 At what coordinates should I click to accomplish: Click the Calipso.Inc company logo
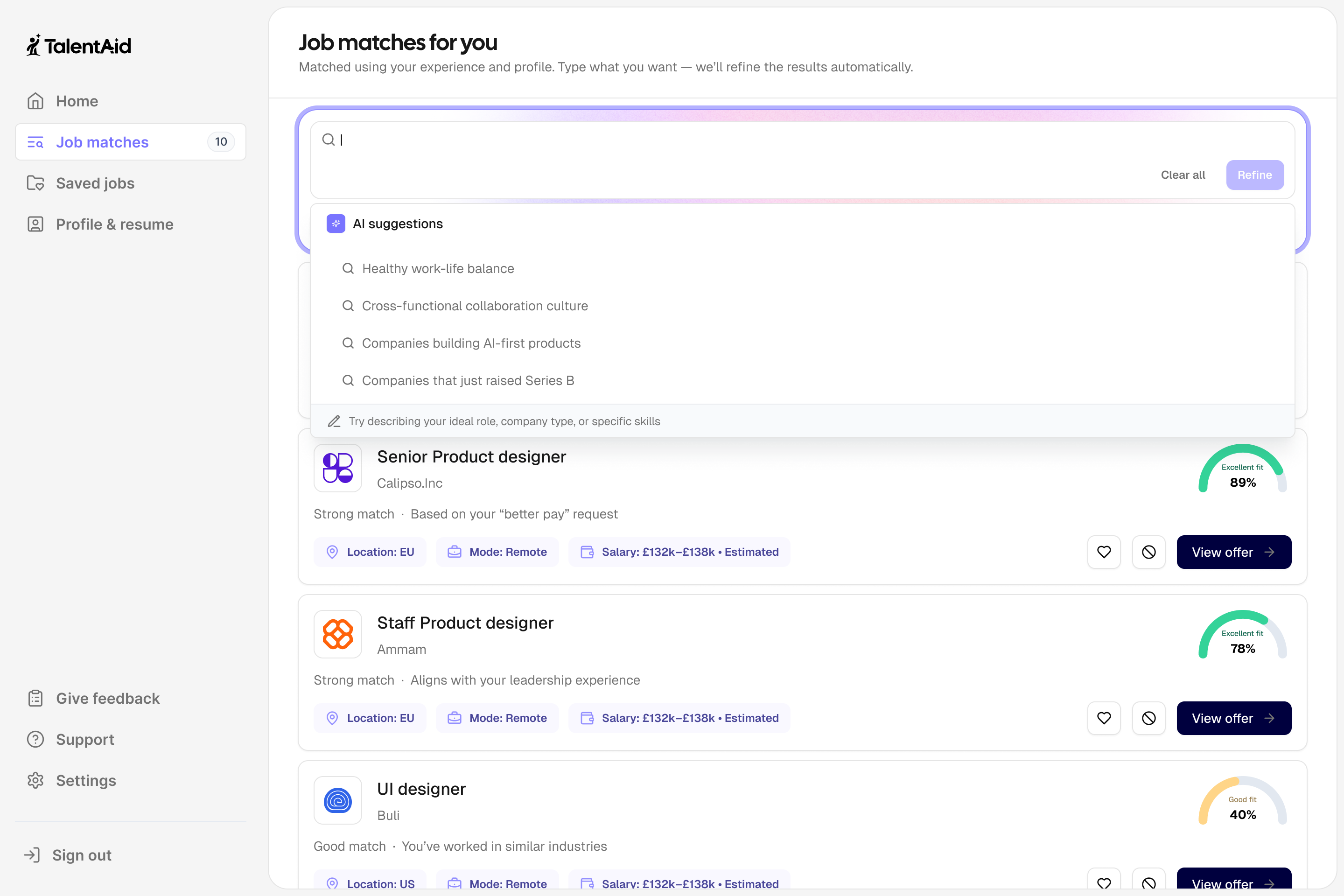pyautogui.click(x=338, y=468)
